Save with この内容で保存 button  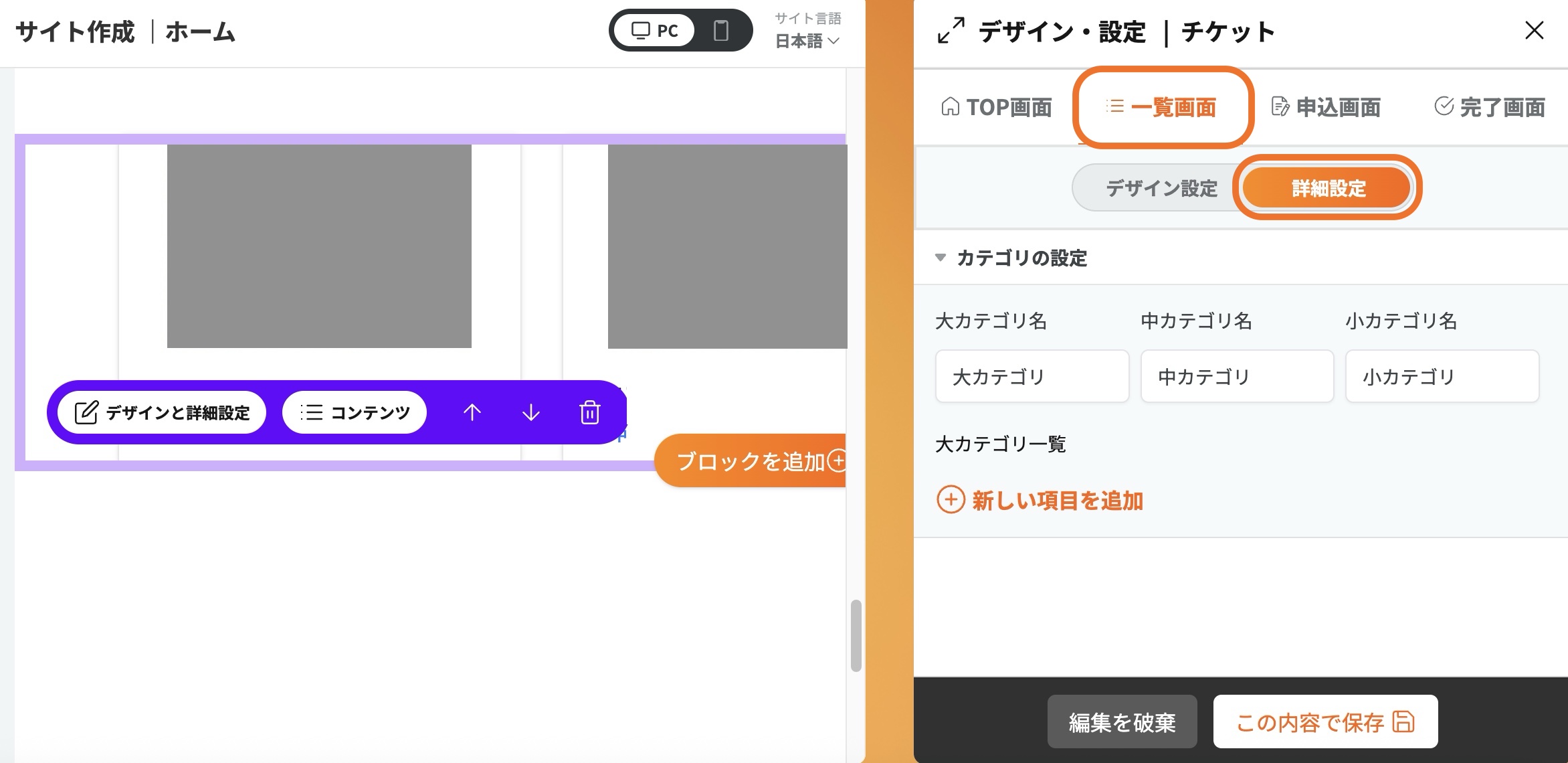(1325, 722)
